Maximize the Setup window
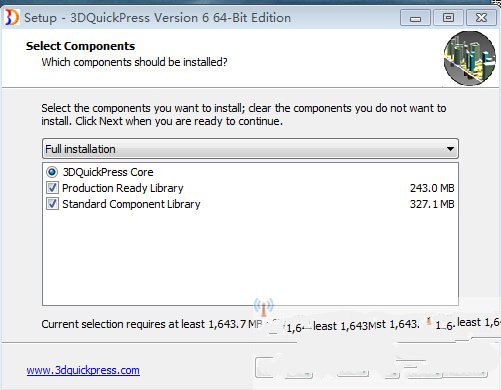 pos(448,18)
